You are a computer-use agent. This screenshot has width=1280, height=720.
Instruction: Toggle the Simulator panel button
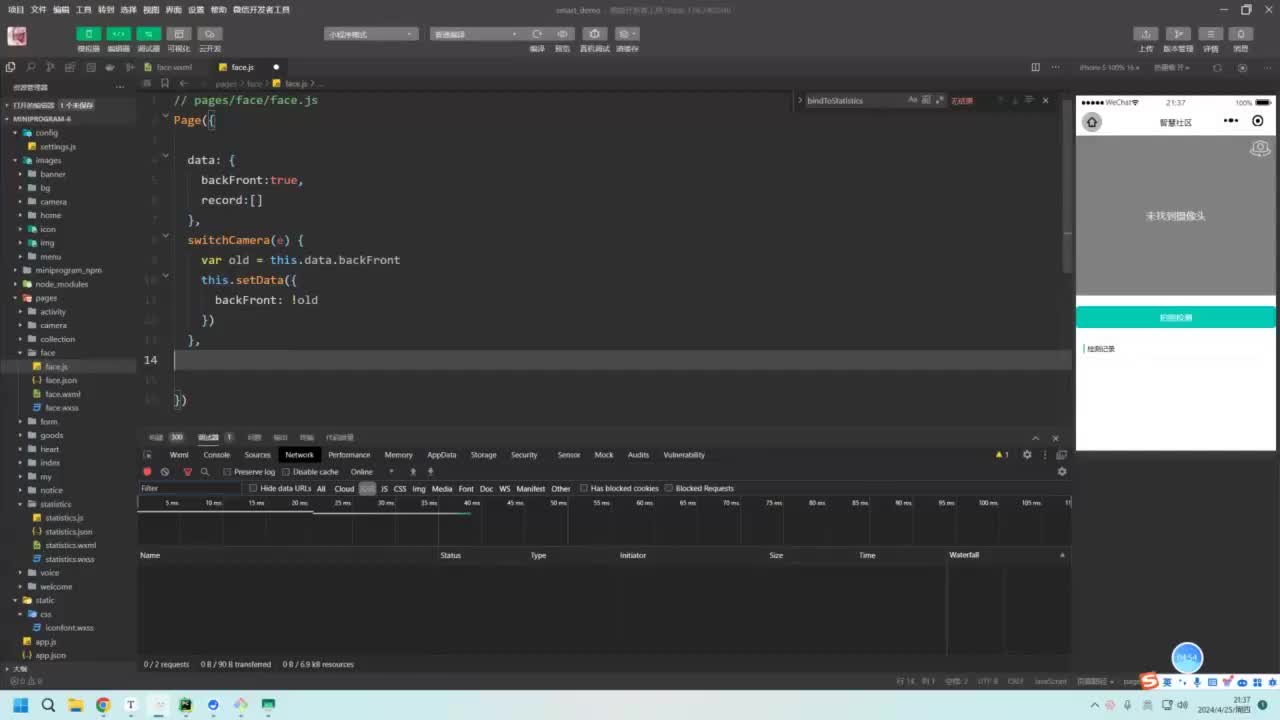(89, 34)
